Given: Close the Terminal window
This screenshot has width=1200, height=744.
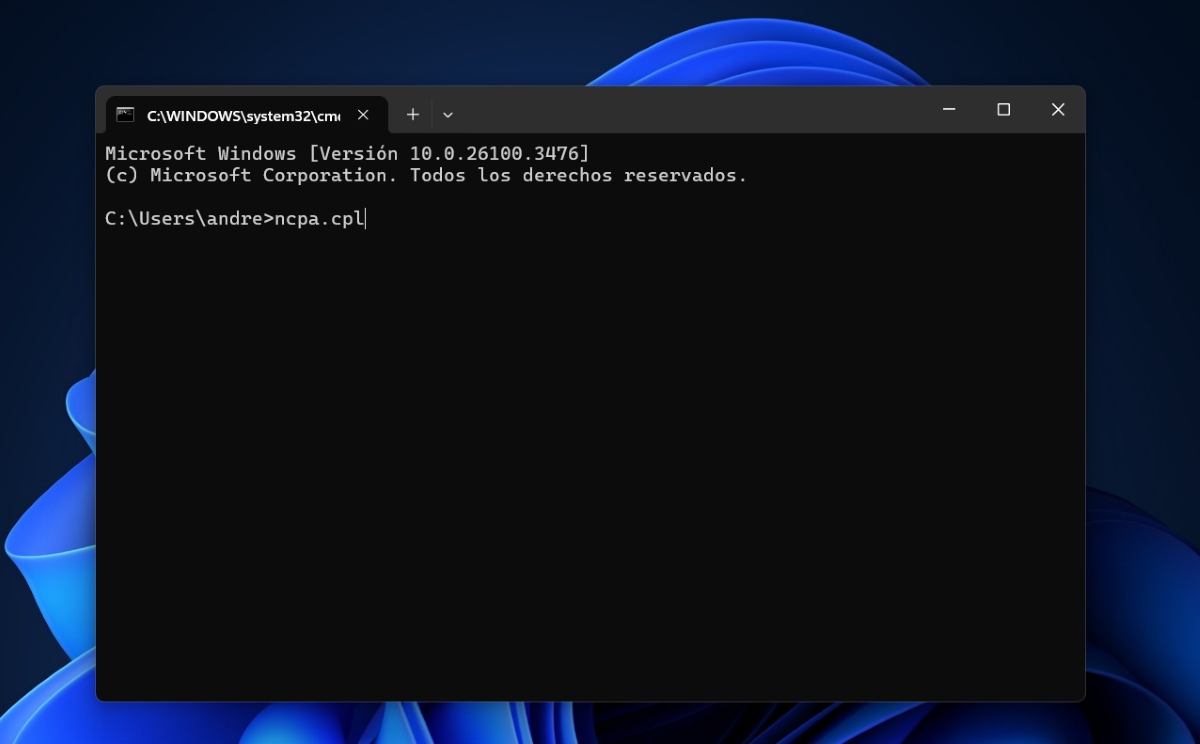Looking at the screenshot, I should click(x=1057, y=110).
